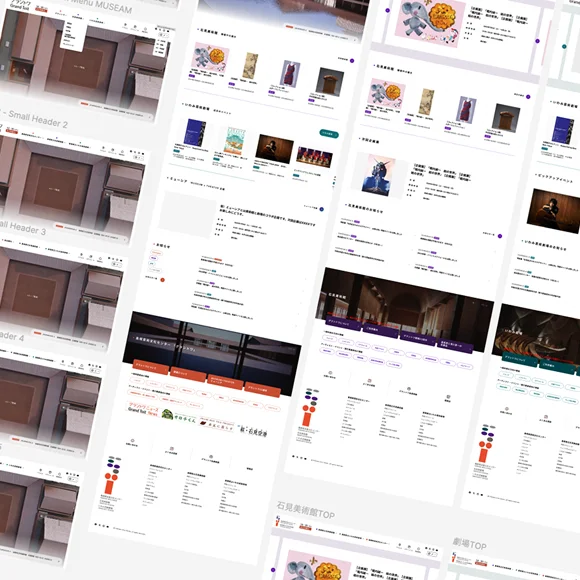The width and height of the screenshot is (580, 580).
Task: Open the stage portrait image at the right edge
Action: 554,210
